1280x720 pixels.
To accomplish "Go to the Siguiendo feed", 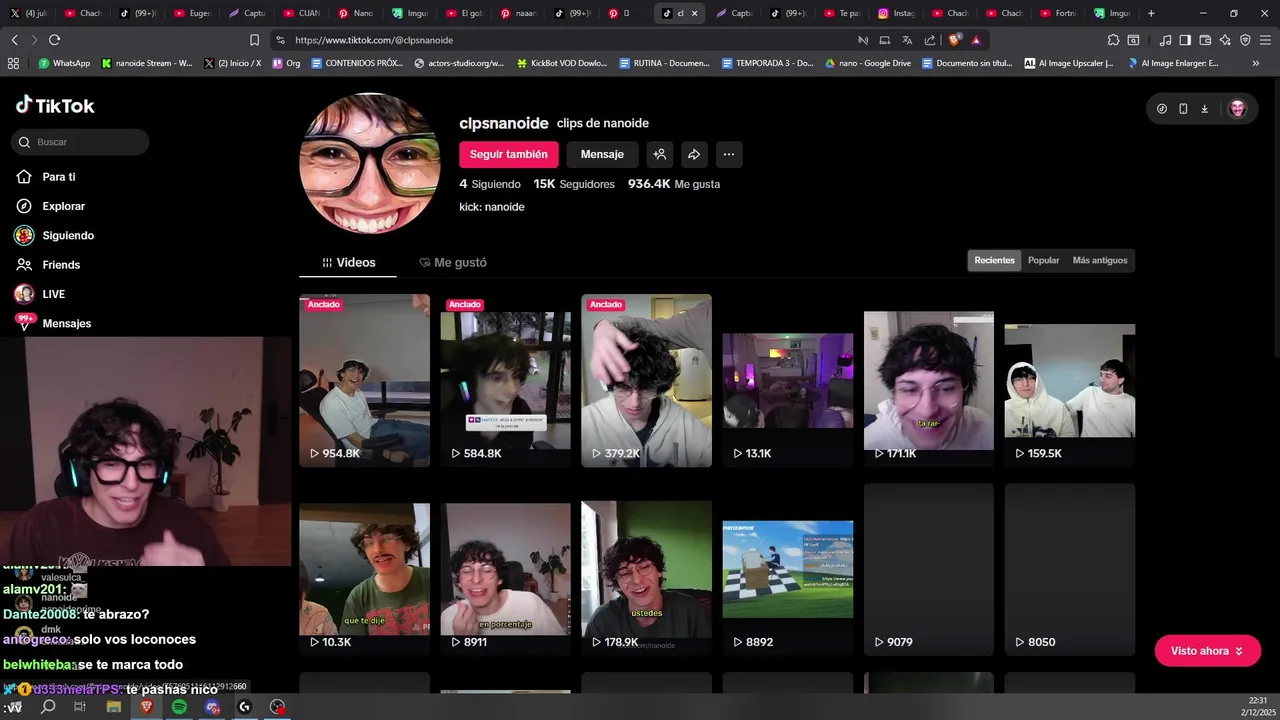I will tap(55, 235).
